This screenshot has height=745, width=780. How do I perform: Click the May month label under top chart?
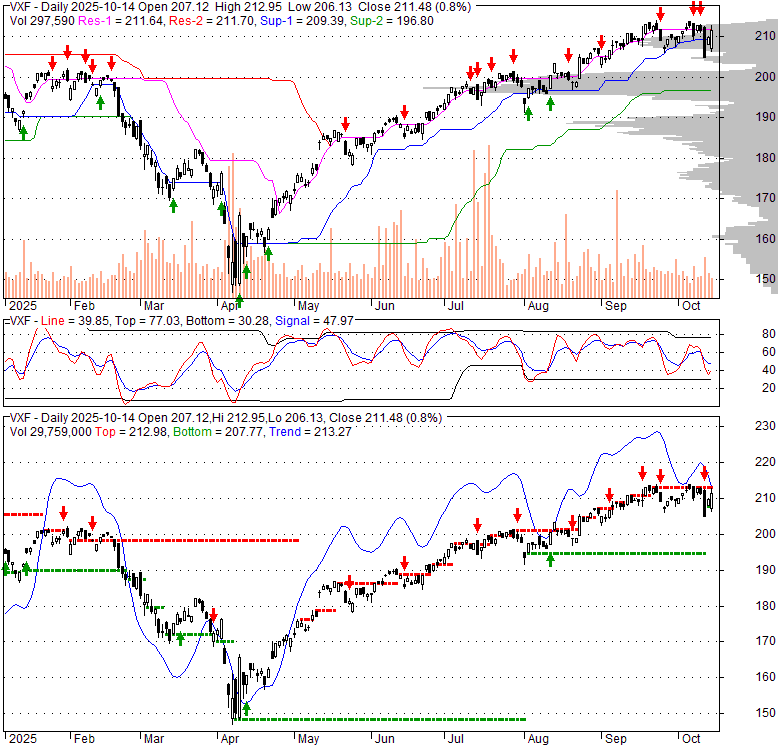[308, 306]
